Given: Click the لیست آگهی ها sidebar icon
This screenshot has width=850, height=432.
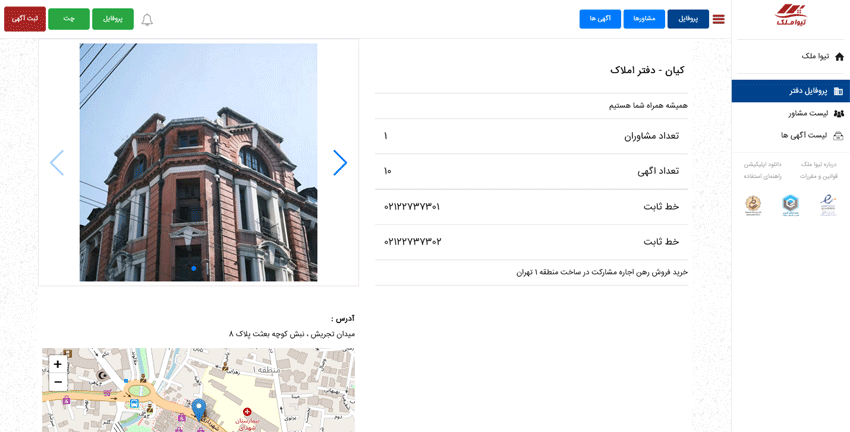Looking at the screenshot, I should (838, 136).
